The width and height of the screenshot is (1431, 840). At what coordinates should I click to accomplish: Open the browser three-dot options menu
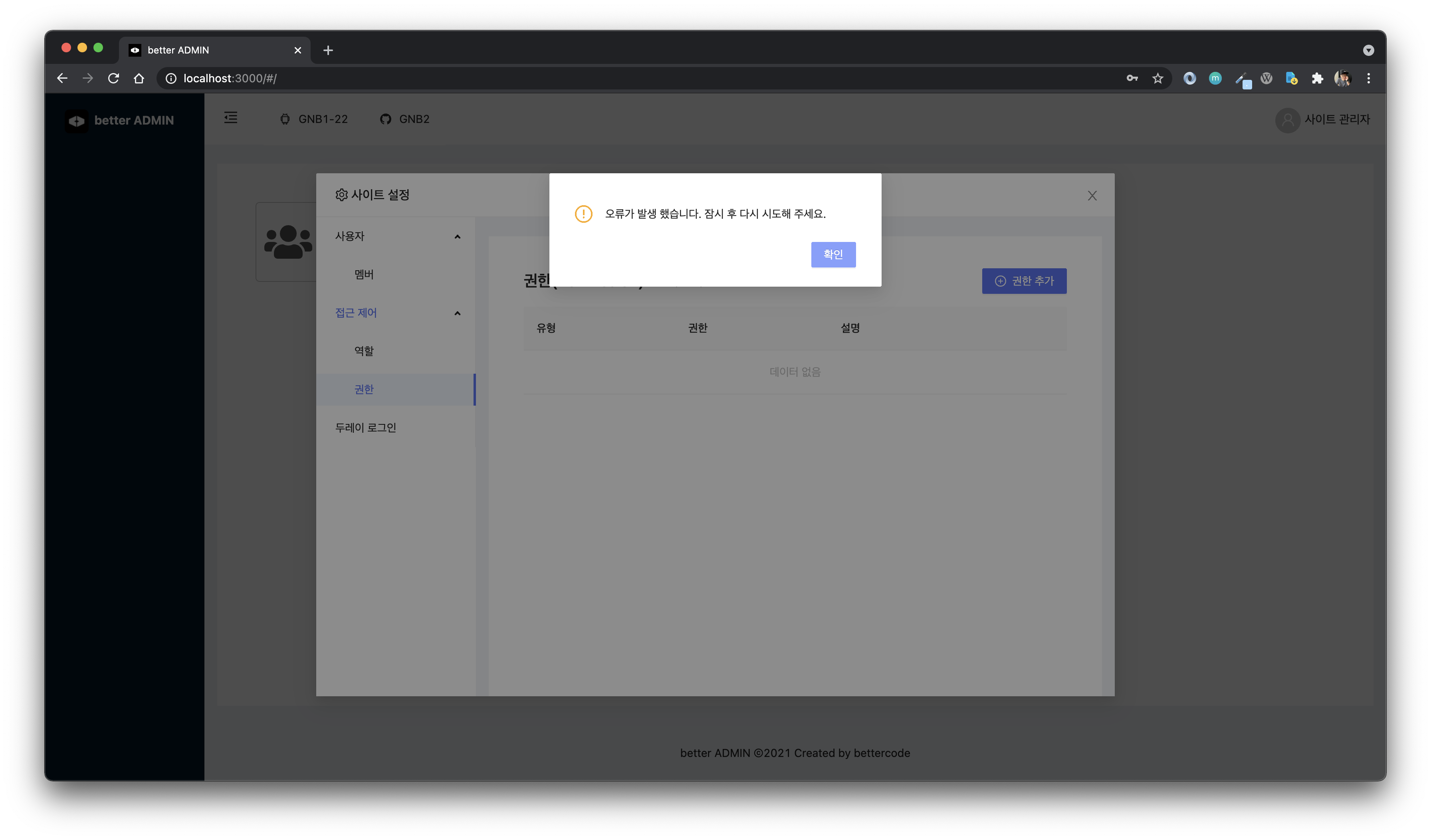pos(1369,78)
